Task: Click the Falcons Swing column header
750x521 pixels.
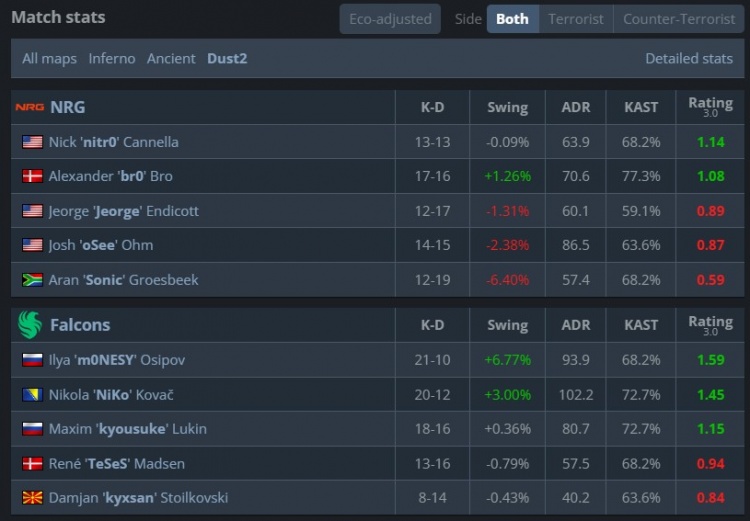Action: tap(507, 324)
